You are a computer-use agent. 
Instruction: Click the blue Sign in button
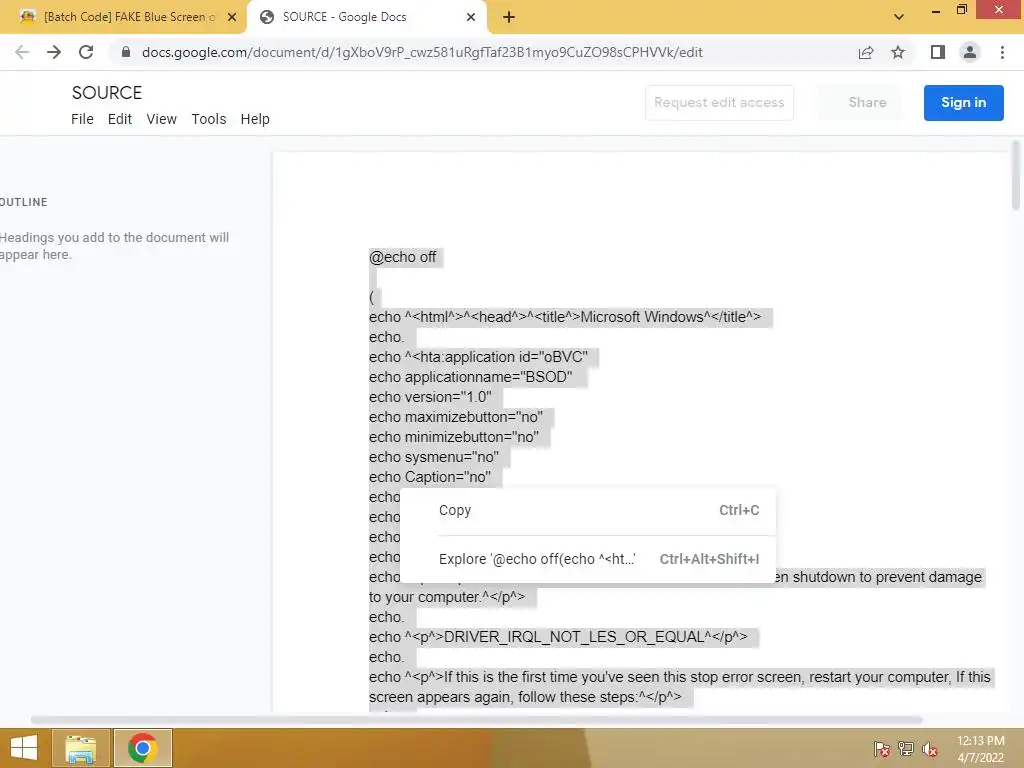pyautogui.click(x=963, y=103)
